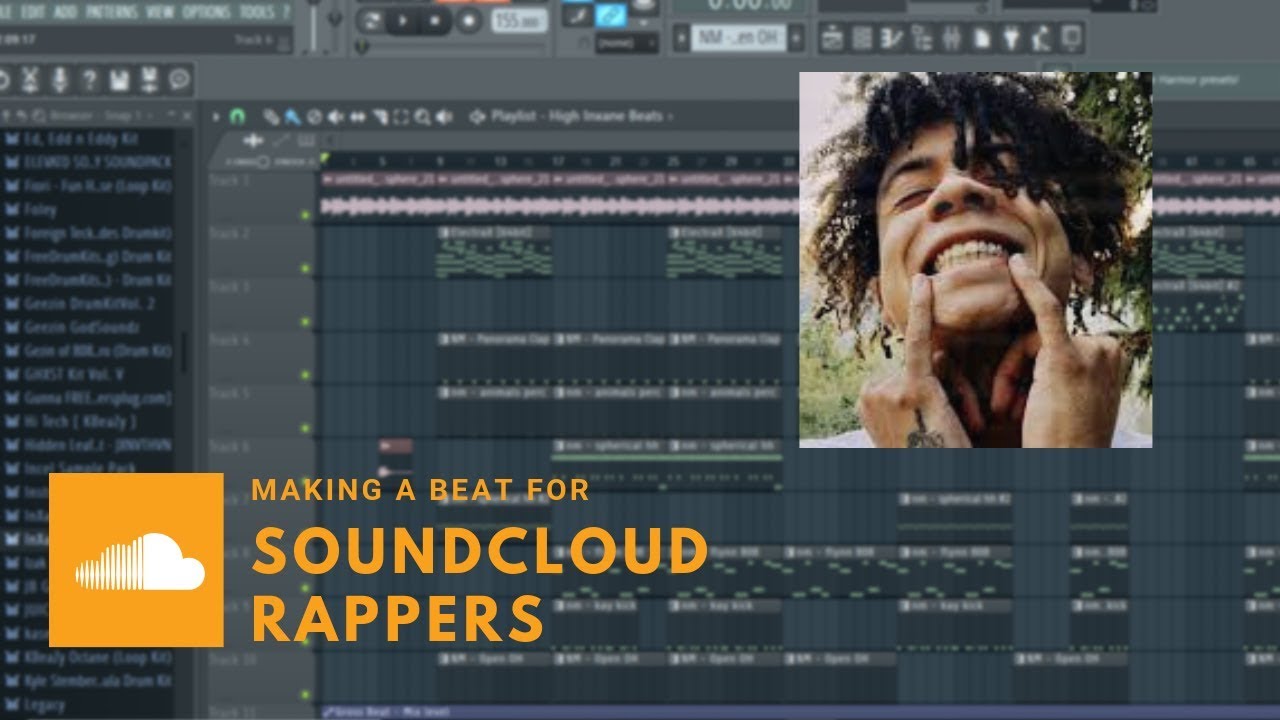Click the monitor-shaped icon at toolbar end

[x=1071, y=39]
